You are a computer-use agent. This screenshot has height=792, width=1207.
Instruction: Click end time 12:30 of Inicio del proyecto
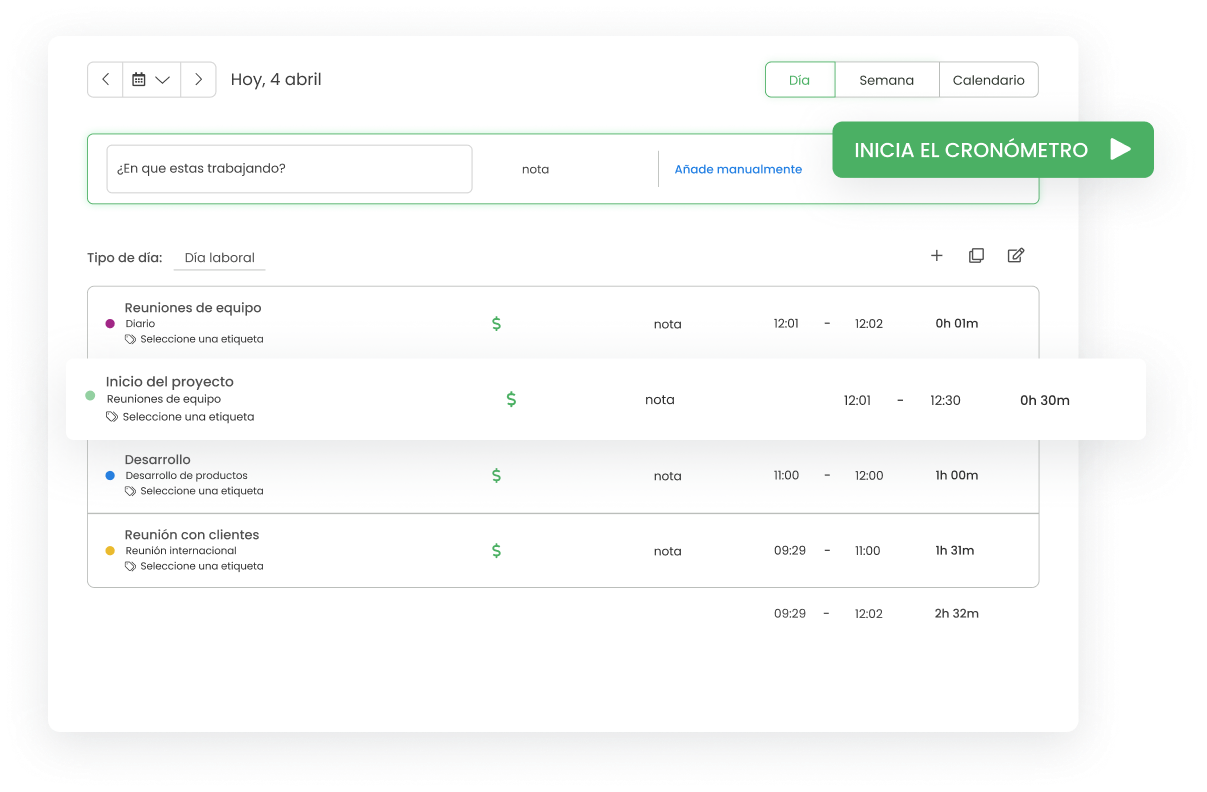point(945,400)
